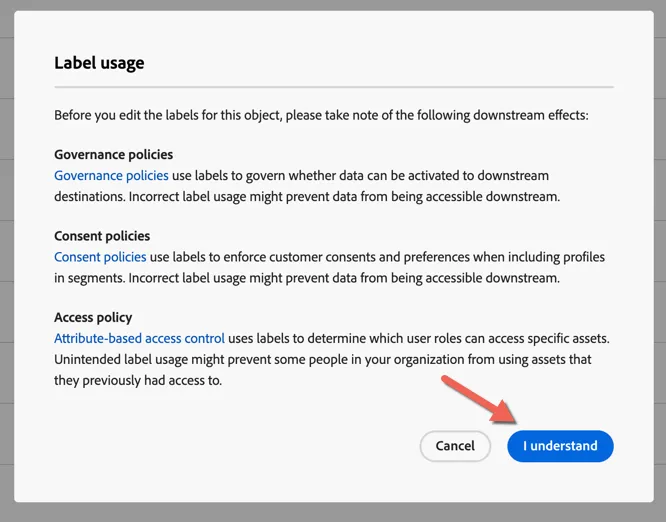Click the Access policy heading

tap(93, 317)
